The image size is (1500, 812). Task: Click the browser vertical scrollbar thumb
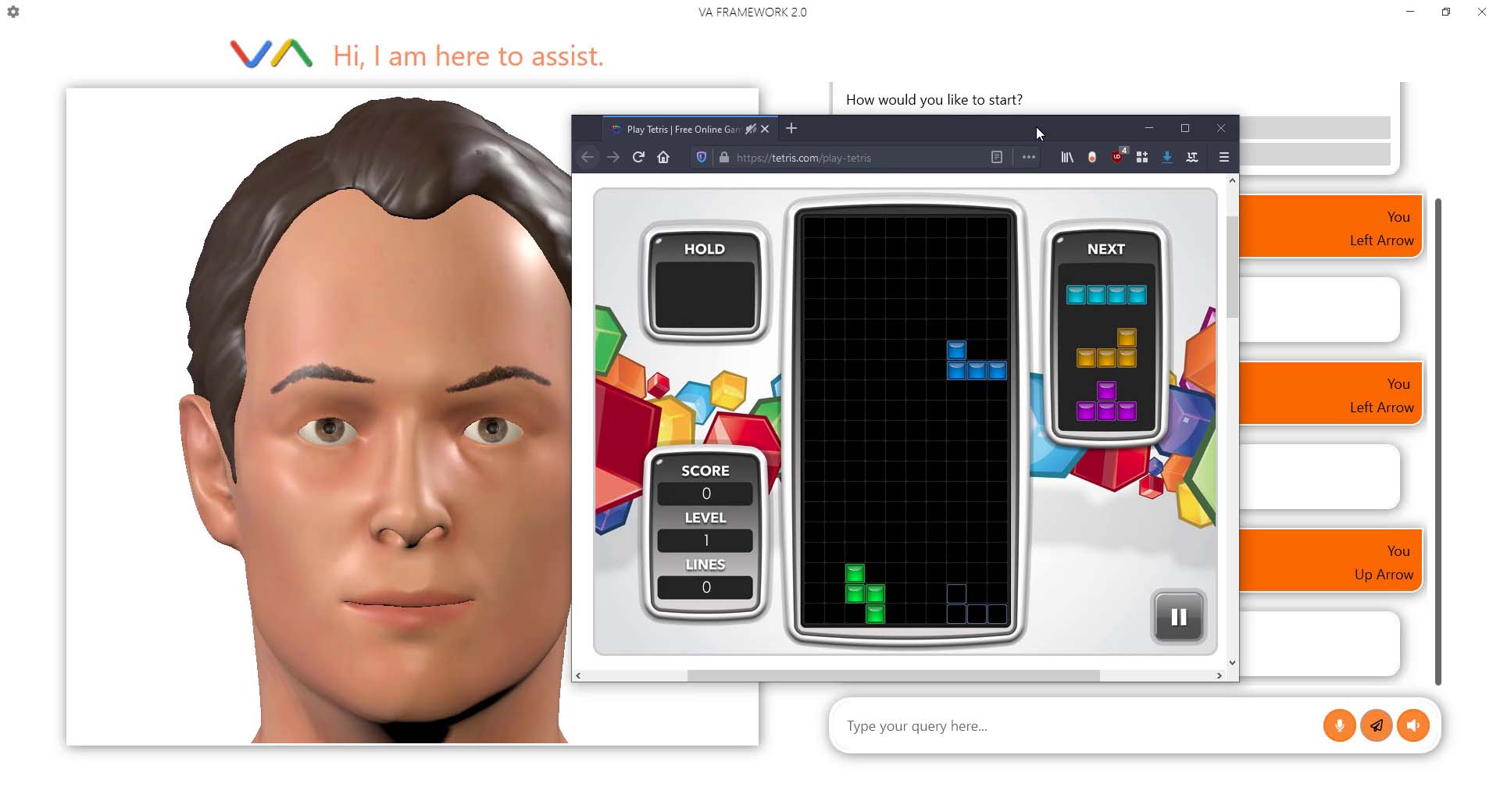tap(1232, 267)
